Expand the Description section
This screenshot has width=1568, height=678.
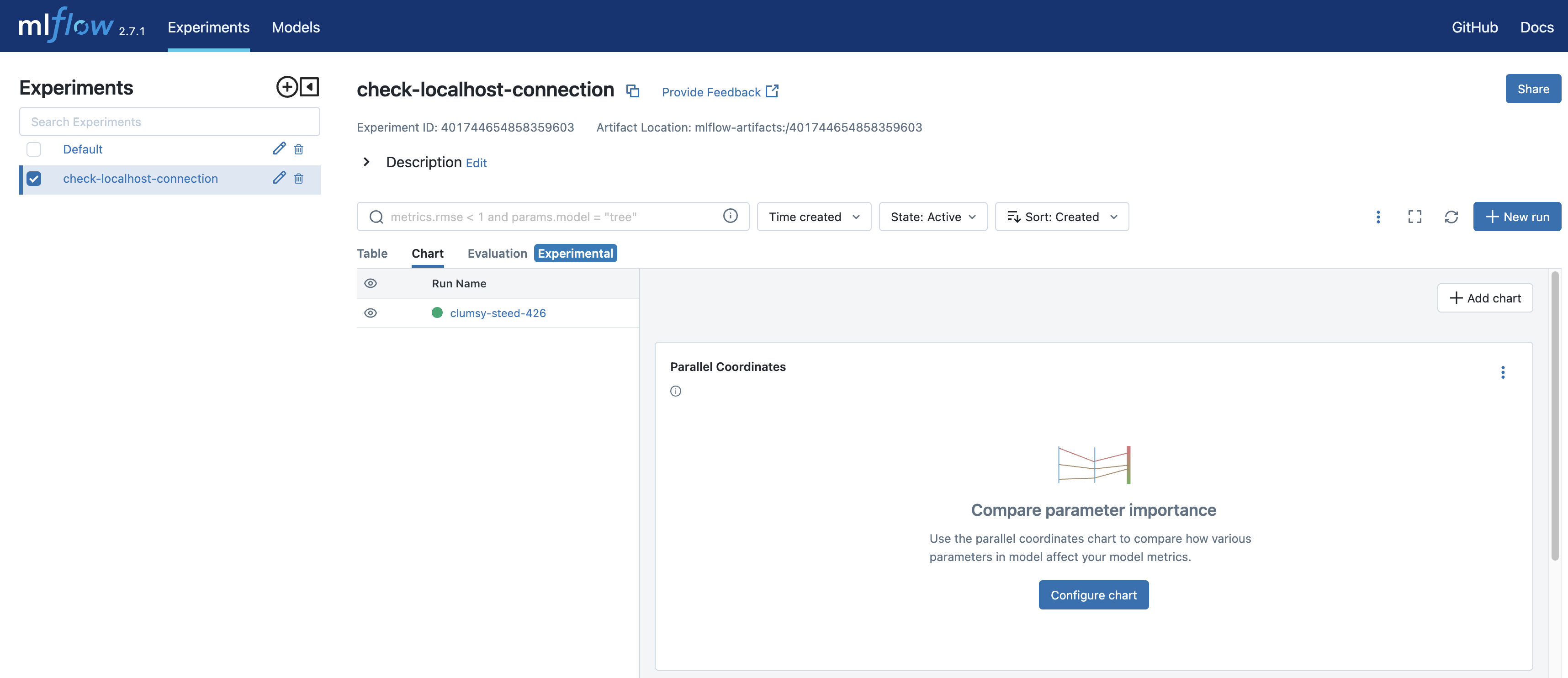tap(366, 162)
